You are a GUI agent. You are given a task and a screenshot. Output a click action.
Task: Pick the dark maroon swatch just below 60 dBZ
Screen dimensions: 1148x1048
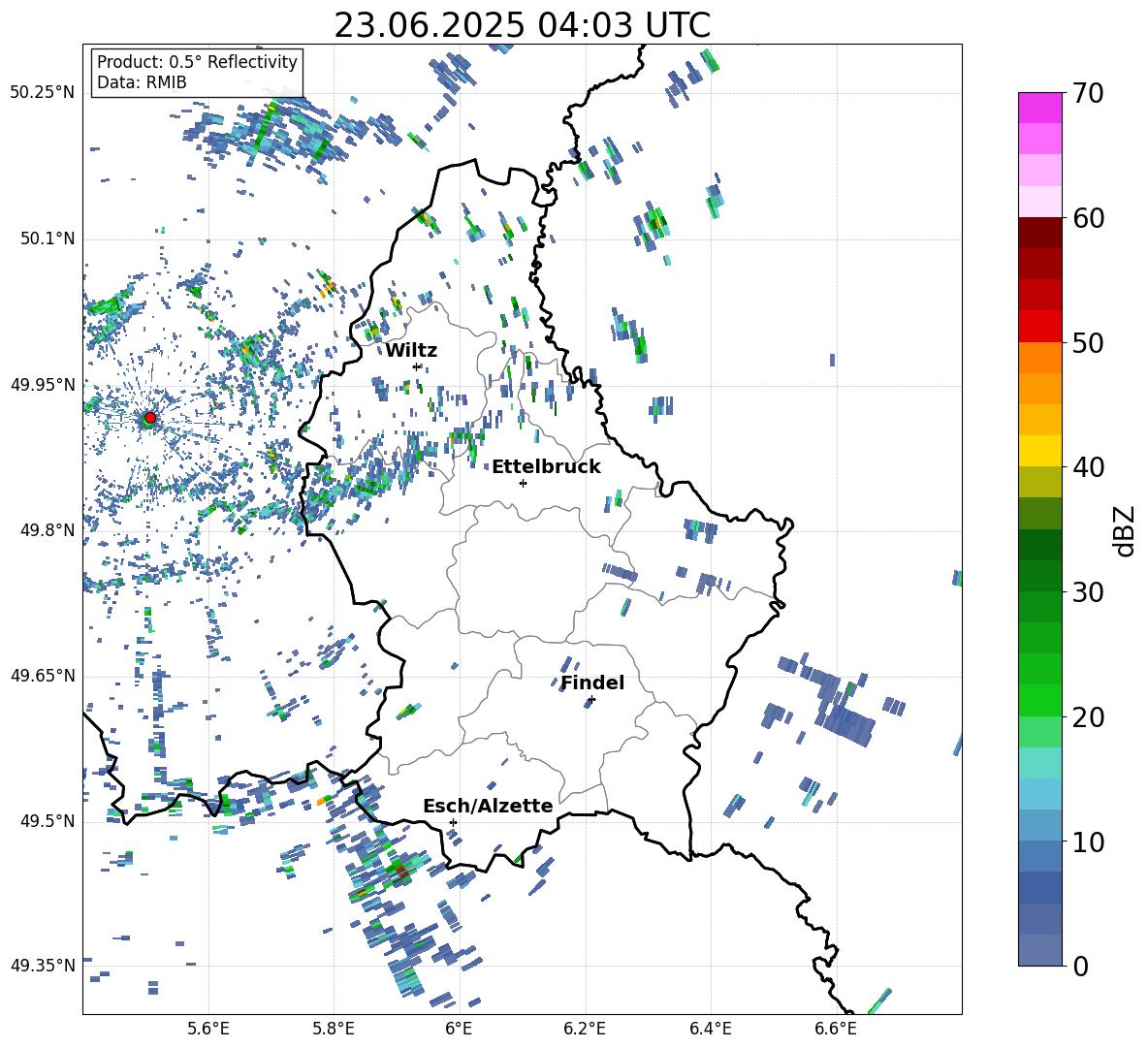[1039, 233]
